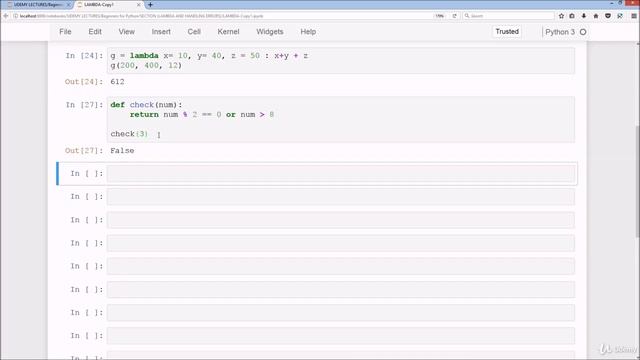Click the Pocket icon in toolbar
Viewport: 640px width, 360px height.
(x=608, y=16)
